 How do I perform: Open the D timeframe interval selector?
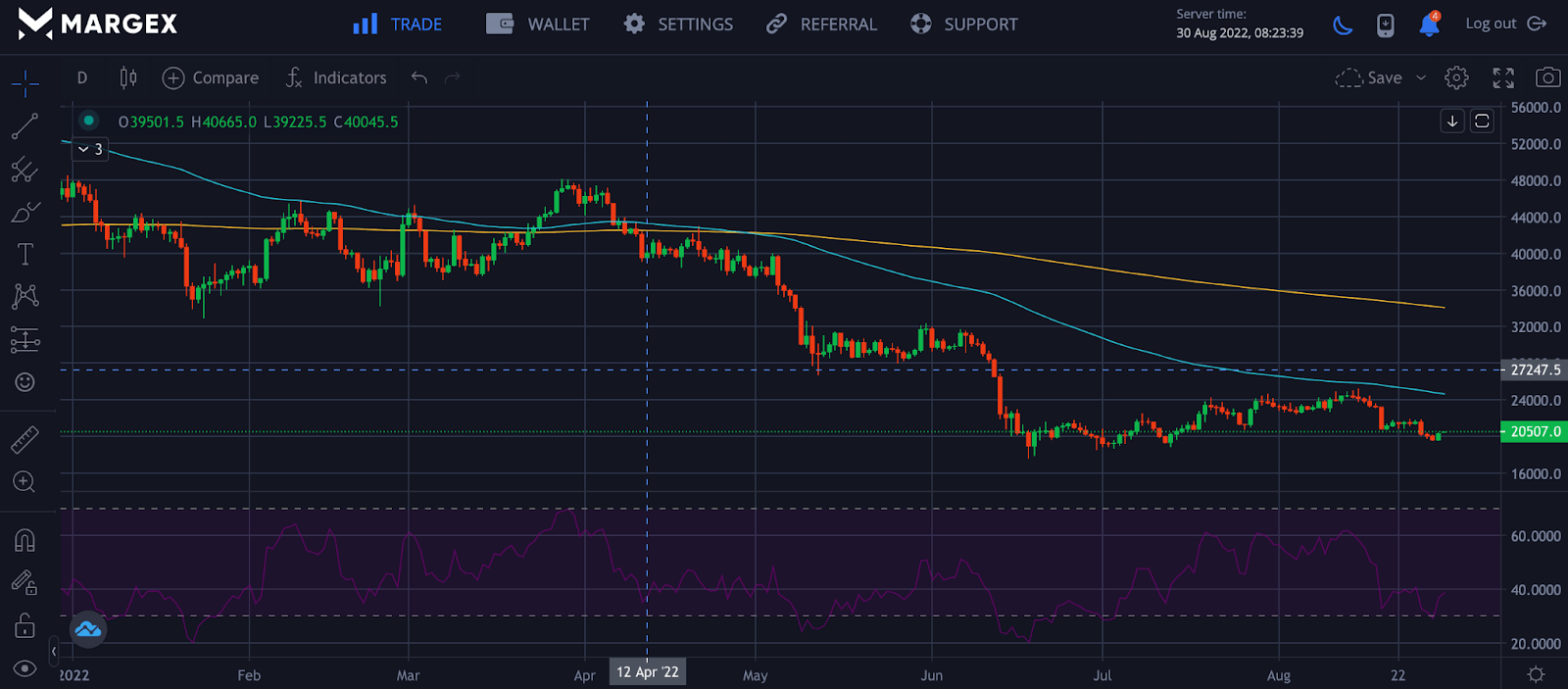pyautogui.click(x=82, y=77)
